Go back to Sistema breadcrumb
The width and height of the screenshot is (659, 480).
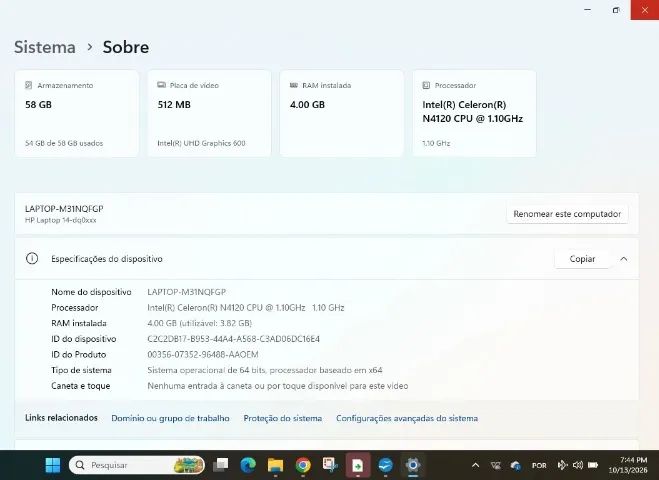point(45,47)
